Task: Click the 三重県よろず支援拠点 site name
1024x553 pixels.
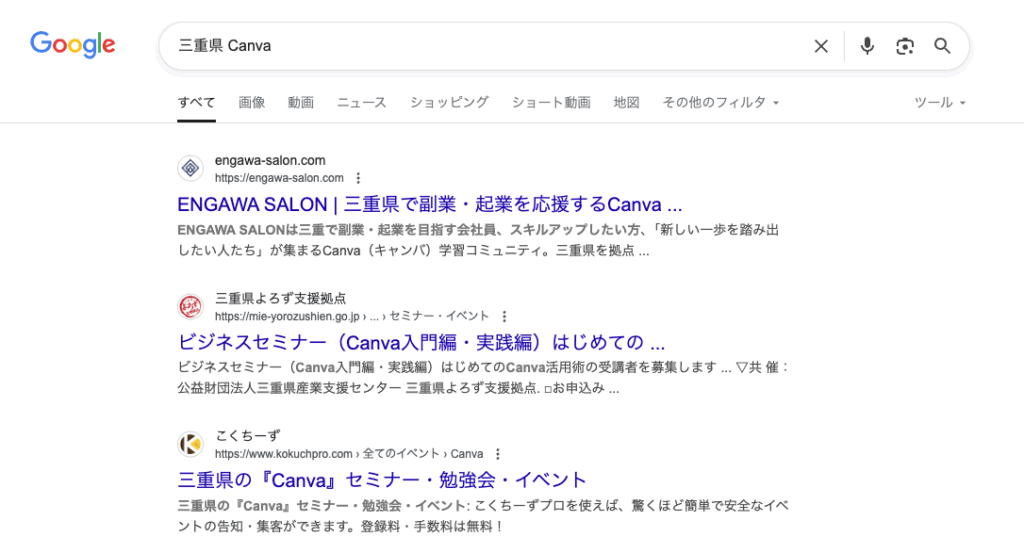Action: pyautogui.click(x=280, y=298)
